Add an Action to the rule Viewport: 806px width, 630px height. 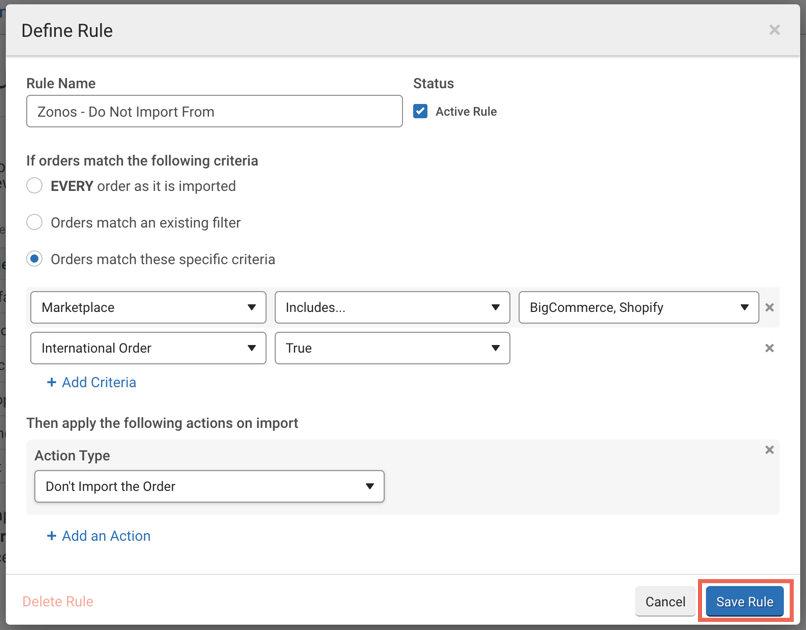(98, 536)
